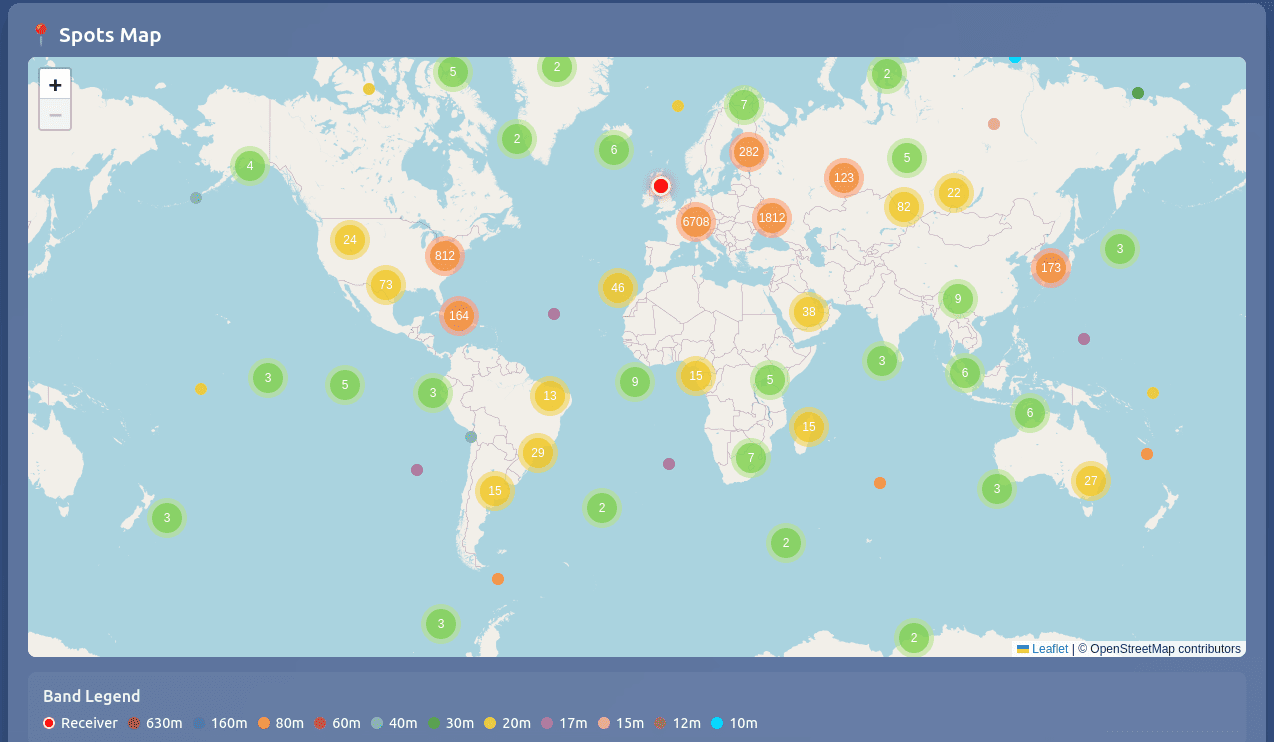The height and width of the screenshot is (742, 1274).
Task: Toggle the 80m band visibility in the legend
Action: pos(264,723)
